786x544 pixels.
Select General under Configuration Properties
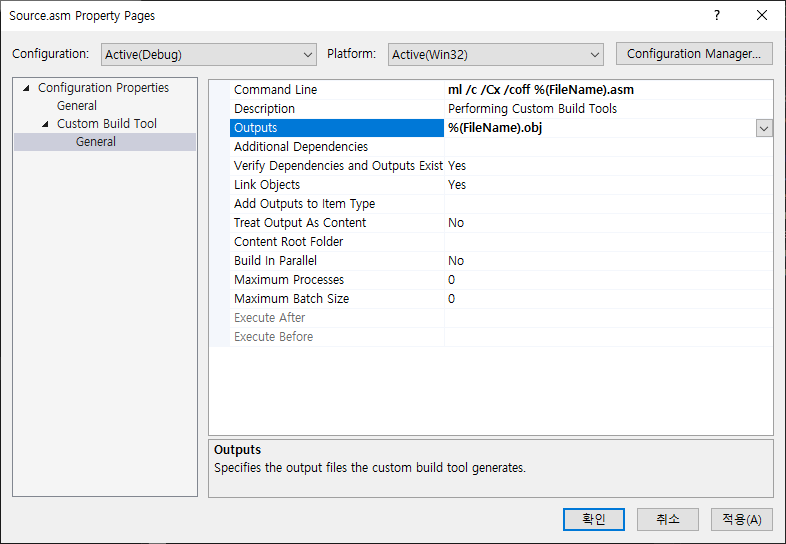pyautogui.click(x=77, y=106)
